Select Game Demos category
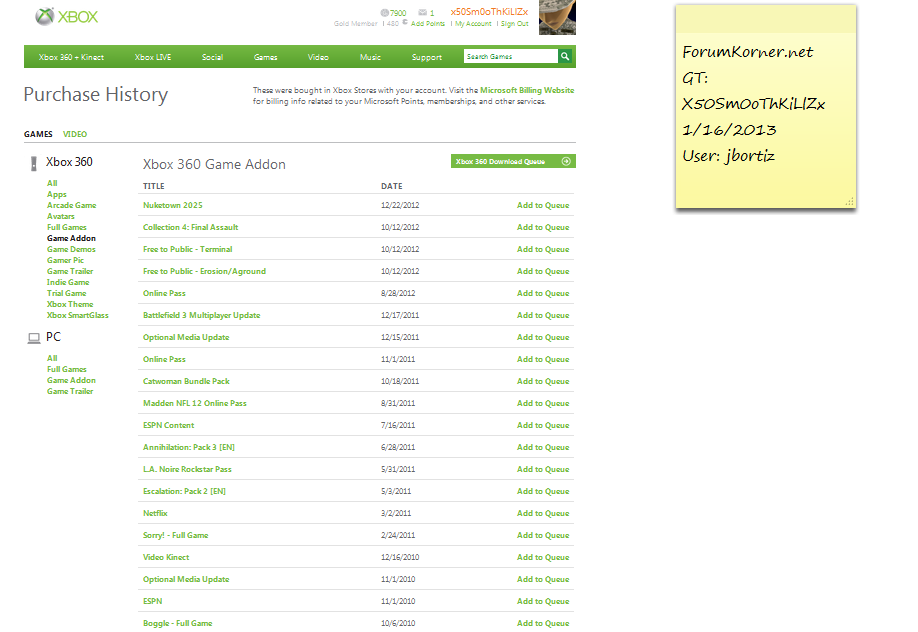918x632 pixels. [71, 249]
